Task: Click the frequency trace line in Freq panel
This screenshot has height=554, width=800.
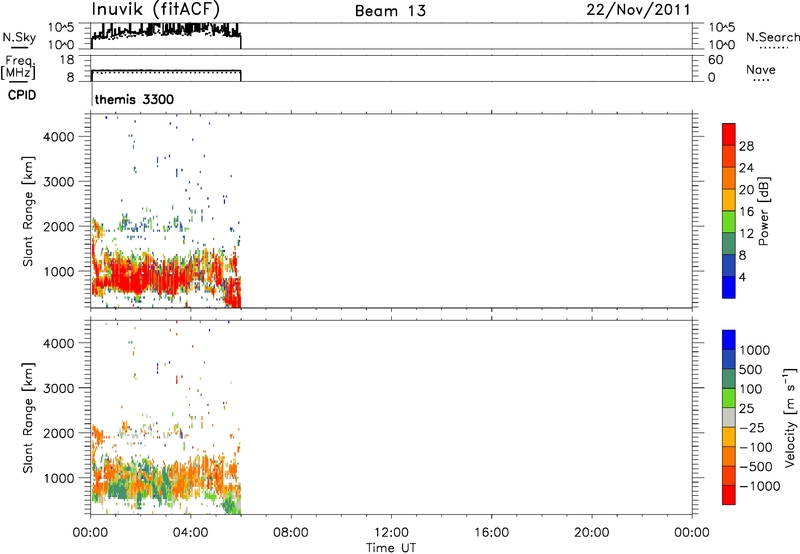Action: click(x=166, y=70)
